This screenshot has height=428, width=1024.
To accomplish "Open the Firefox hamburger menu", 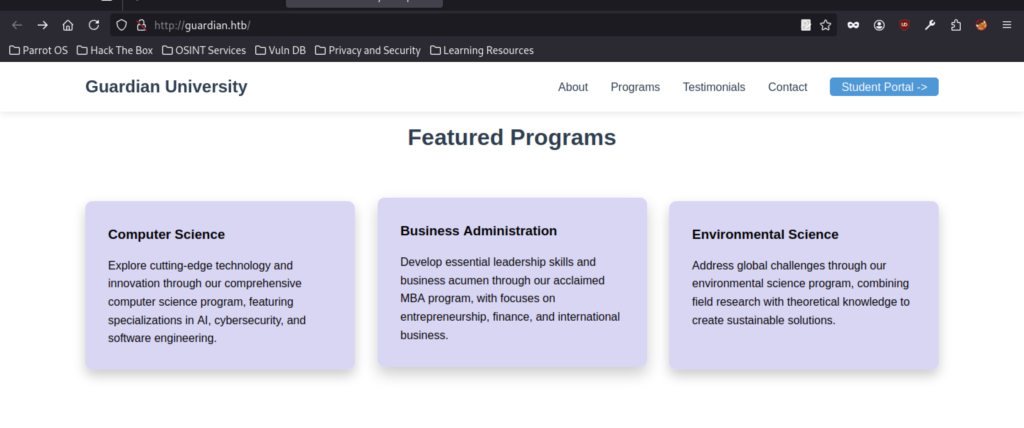I will (1007, 25).
